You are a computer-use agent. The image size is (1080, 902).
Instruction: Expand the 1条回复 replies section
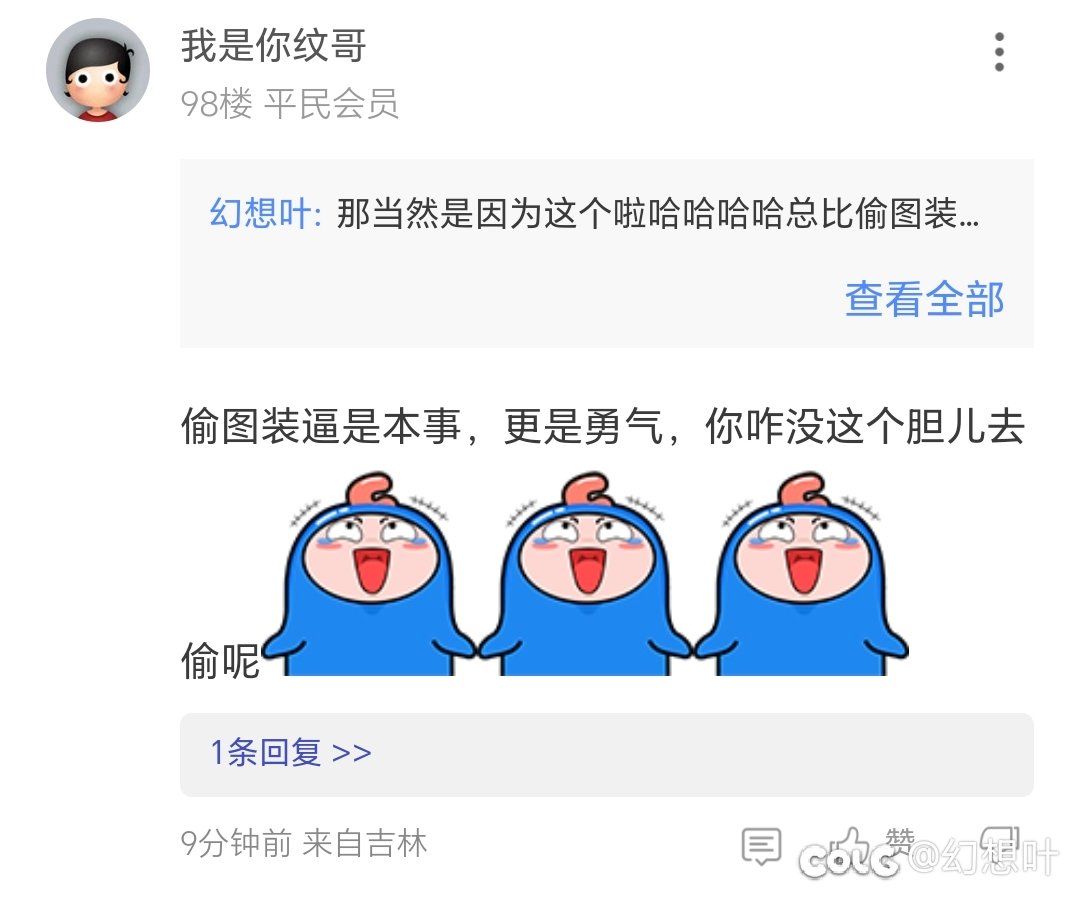point(606,755)
